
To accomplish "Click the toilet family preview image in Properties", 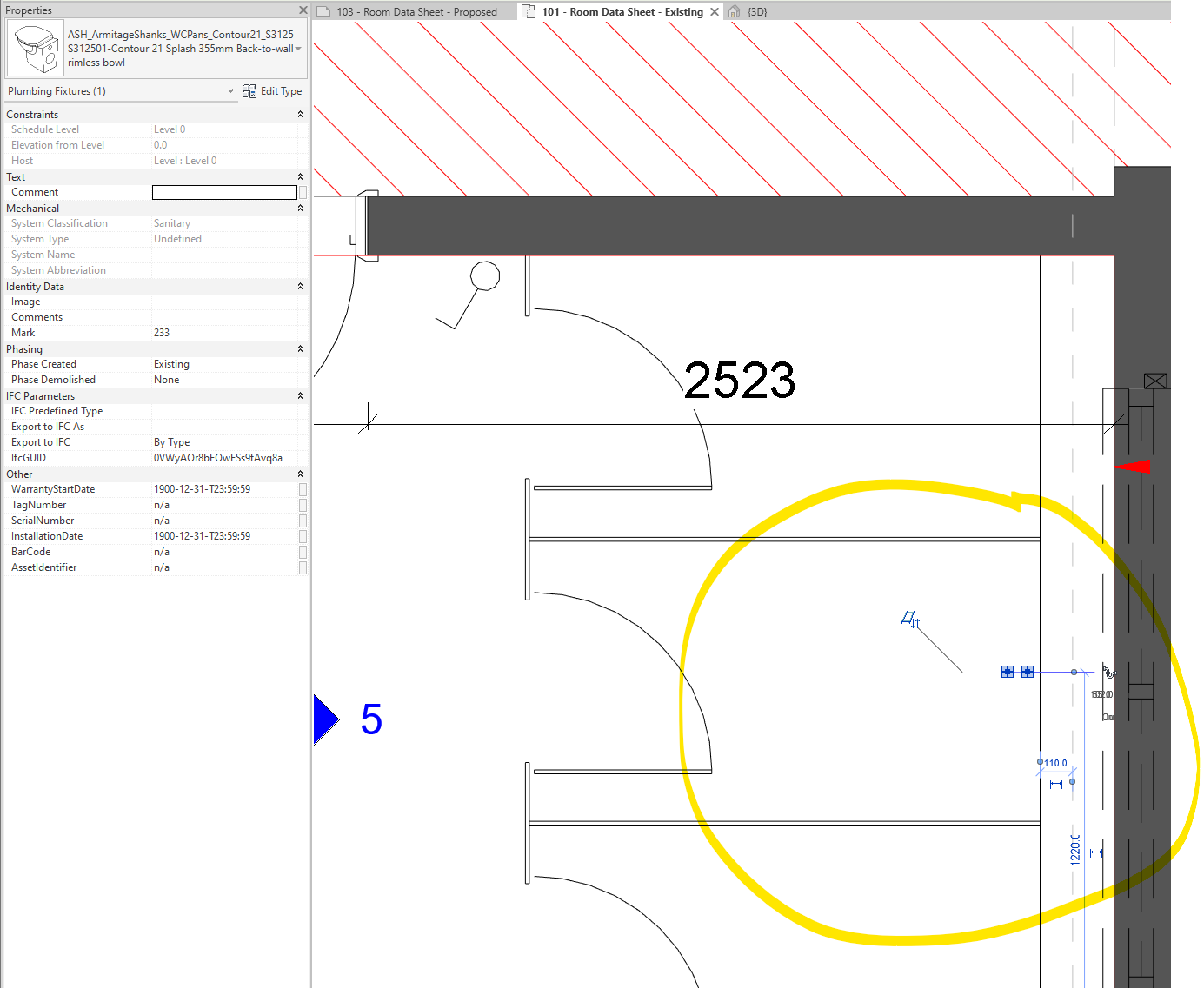I will [35, 47].
